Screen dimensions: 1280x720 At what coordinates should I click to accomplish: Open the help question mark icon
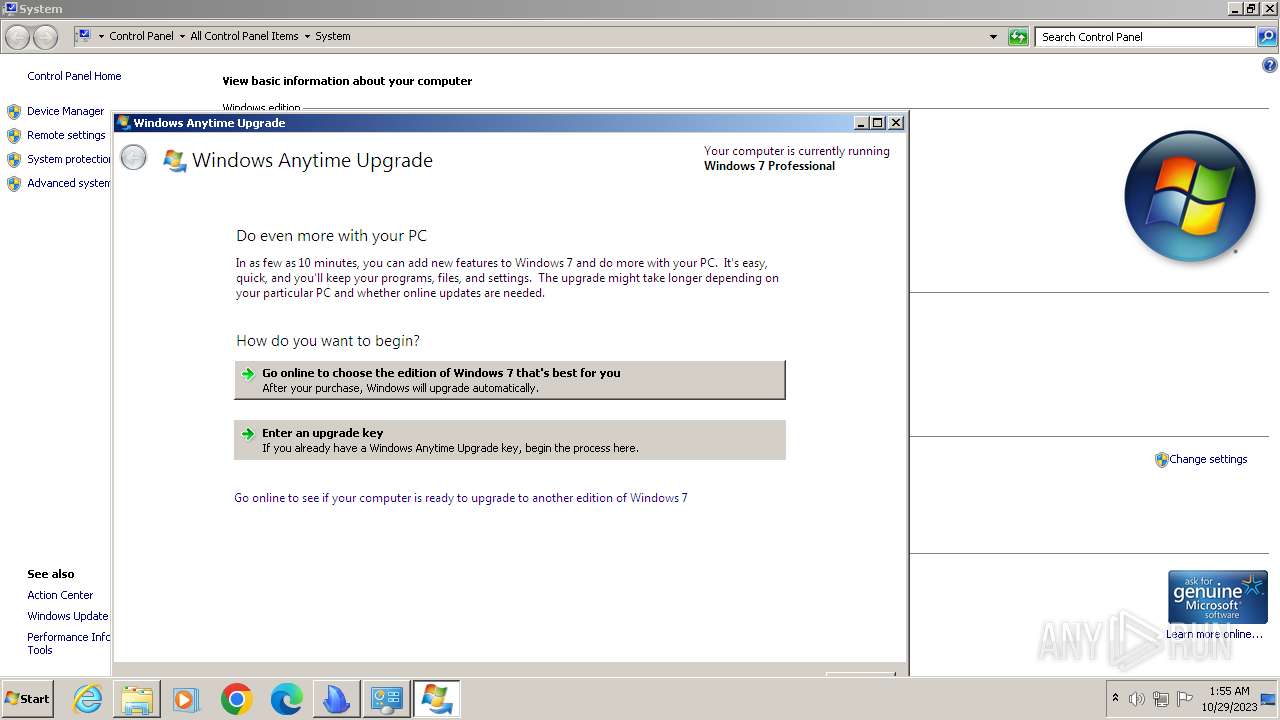coord(1269,66)
